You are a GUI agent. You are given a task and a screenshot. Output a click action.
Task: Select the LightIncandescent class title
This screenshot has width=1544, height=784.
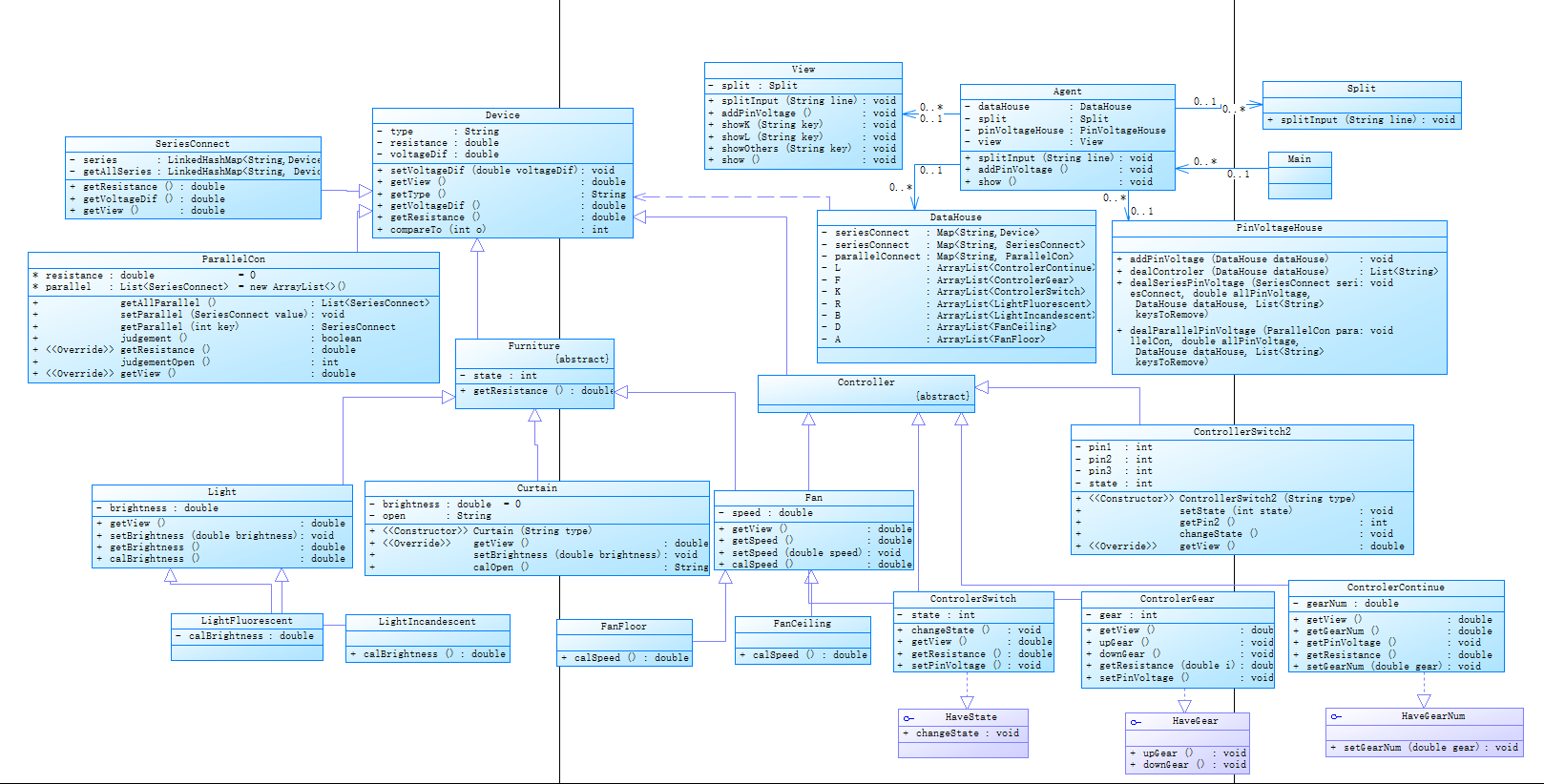coord(428,622)
